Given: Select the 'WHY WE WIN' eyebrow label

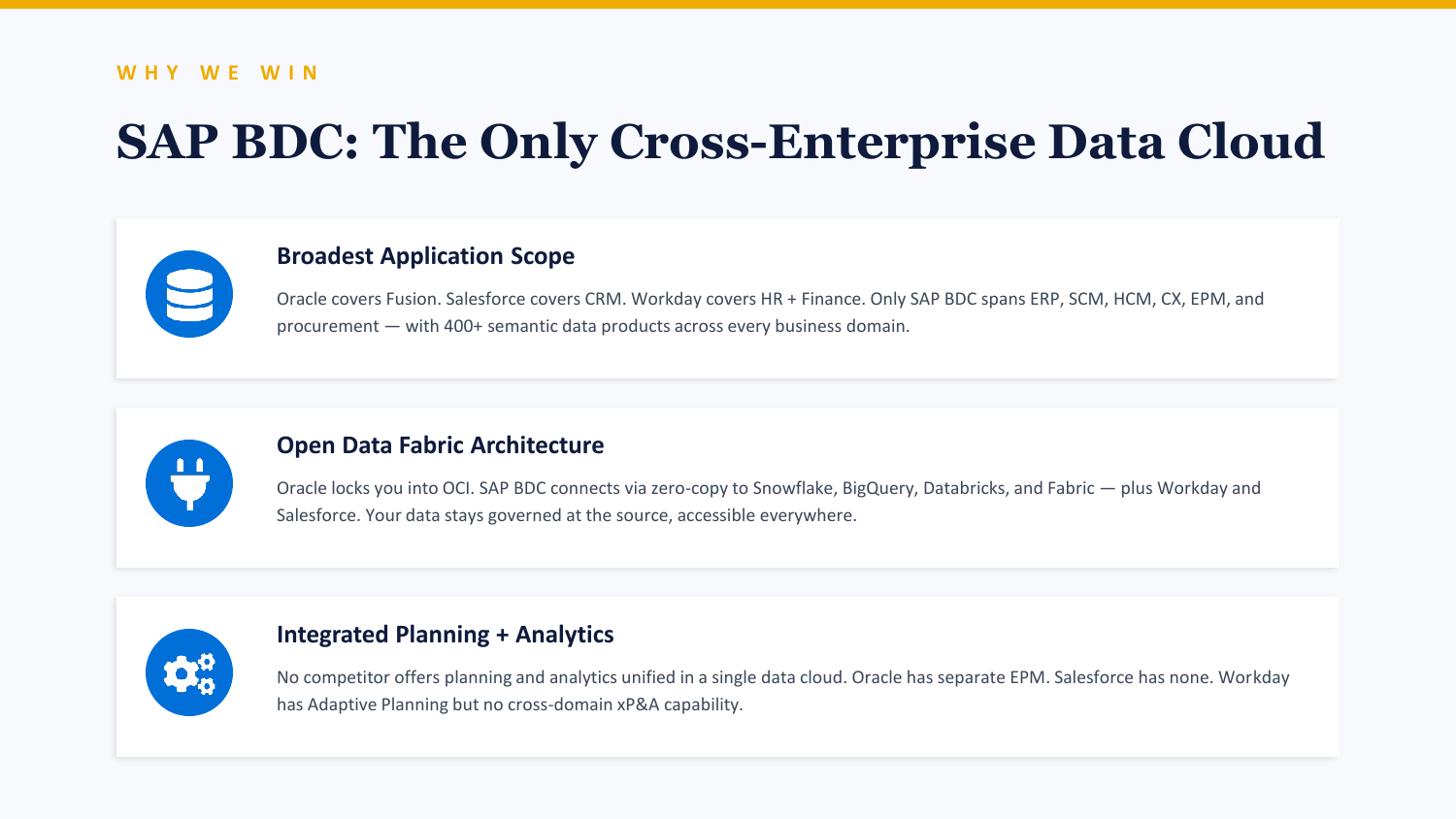Looking at the screenshot, I should click(217, 73).
